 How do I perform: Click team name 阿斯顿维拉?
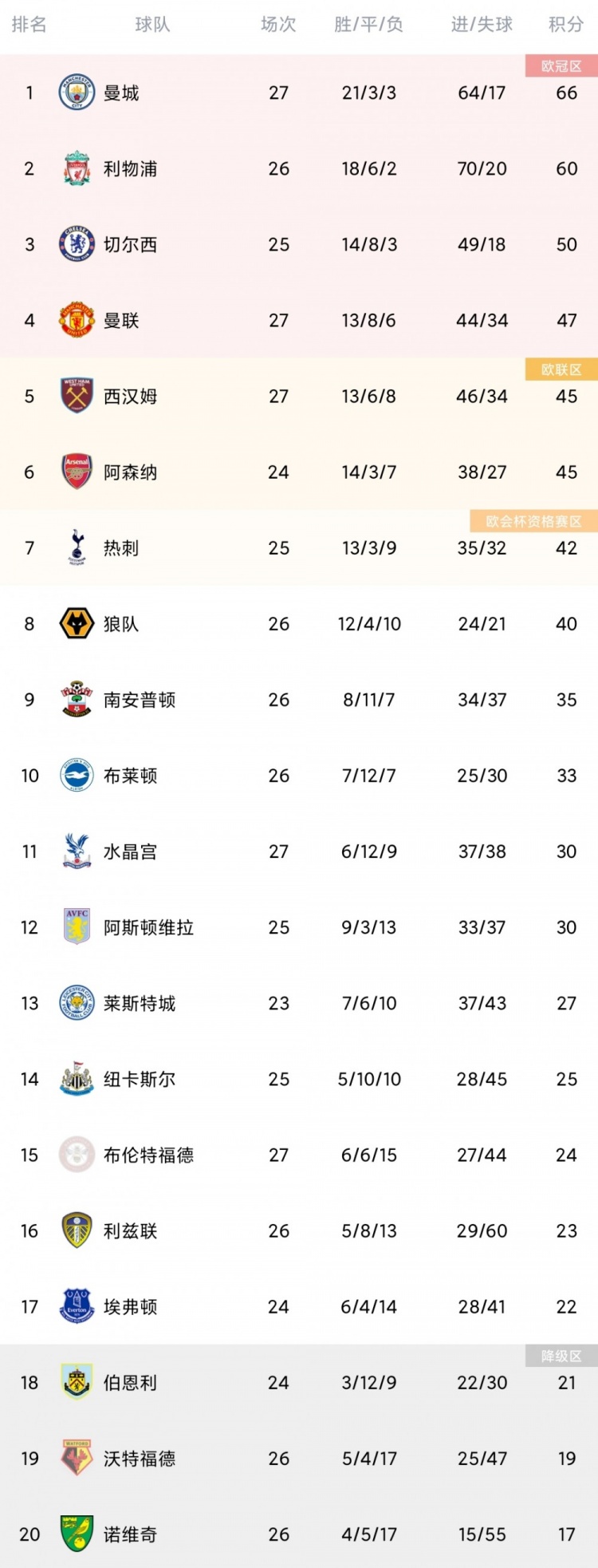click(x=148, y=927)
